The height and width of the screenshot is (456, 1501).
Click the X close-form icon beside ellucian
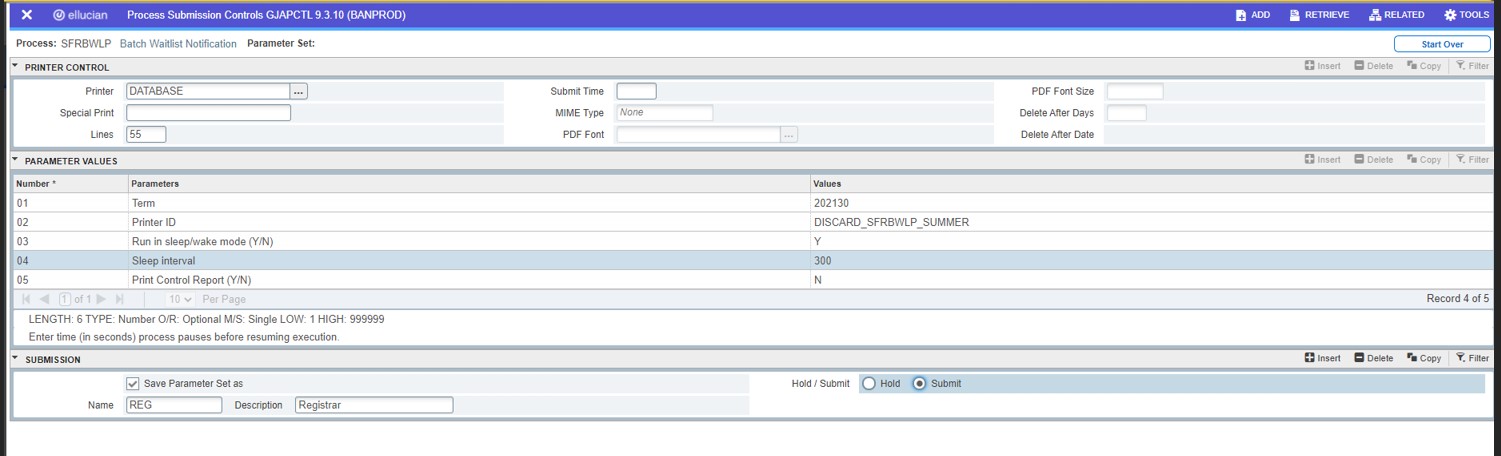[x=27, y=15]
